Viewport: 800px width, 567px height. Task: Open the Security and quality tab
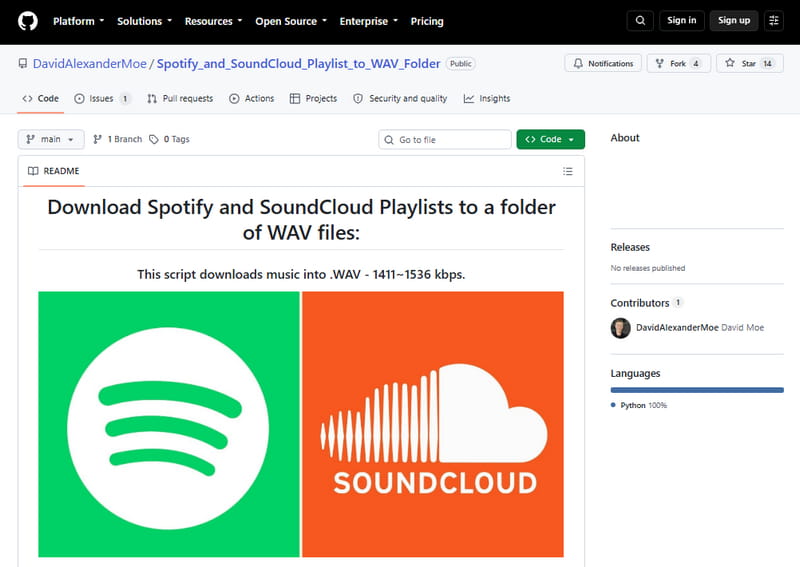pos(400,98)
